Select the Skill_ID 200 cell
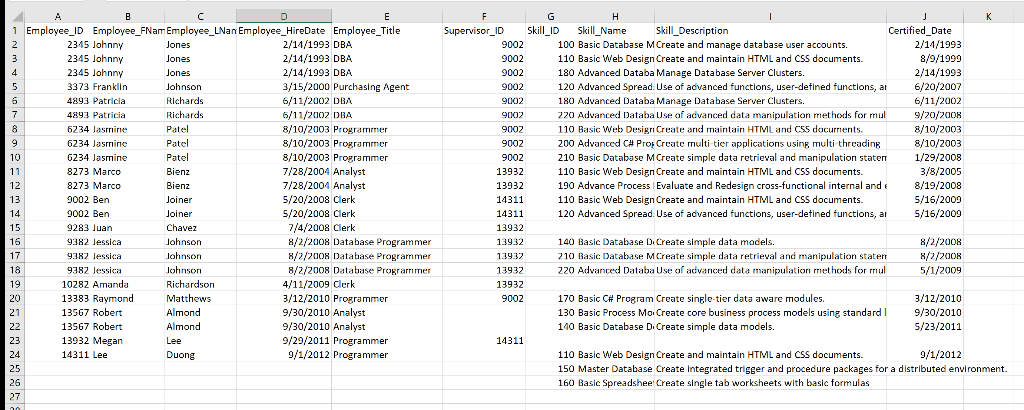1024x410 pixels. (x=551, y=143)
